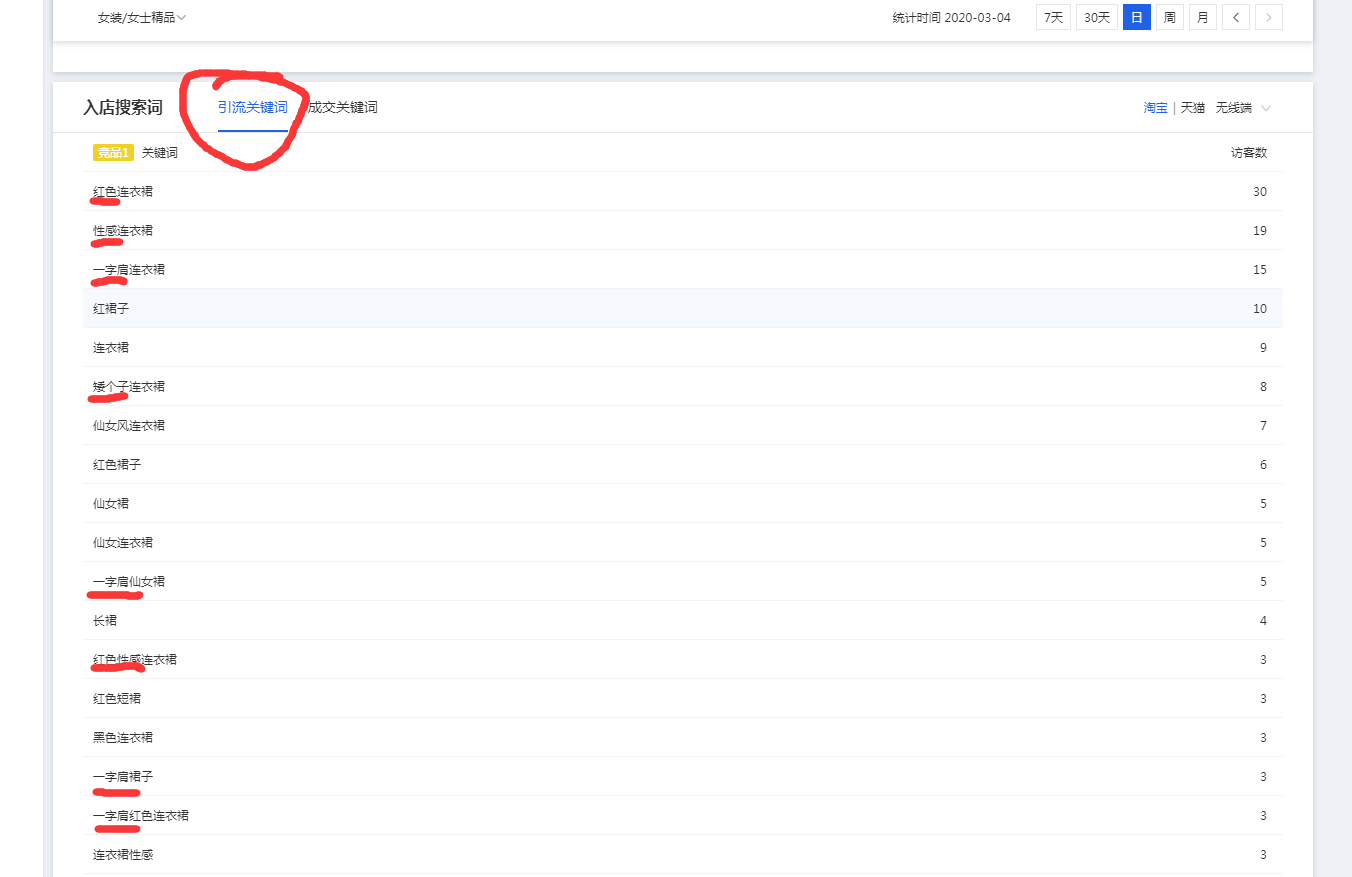The width and height of the screenshot is (1352, 877).
Task: Select the 红裙子 keyword row
Action: (x=111, y=309)
